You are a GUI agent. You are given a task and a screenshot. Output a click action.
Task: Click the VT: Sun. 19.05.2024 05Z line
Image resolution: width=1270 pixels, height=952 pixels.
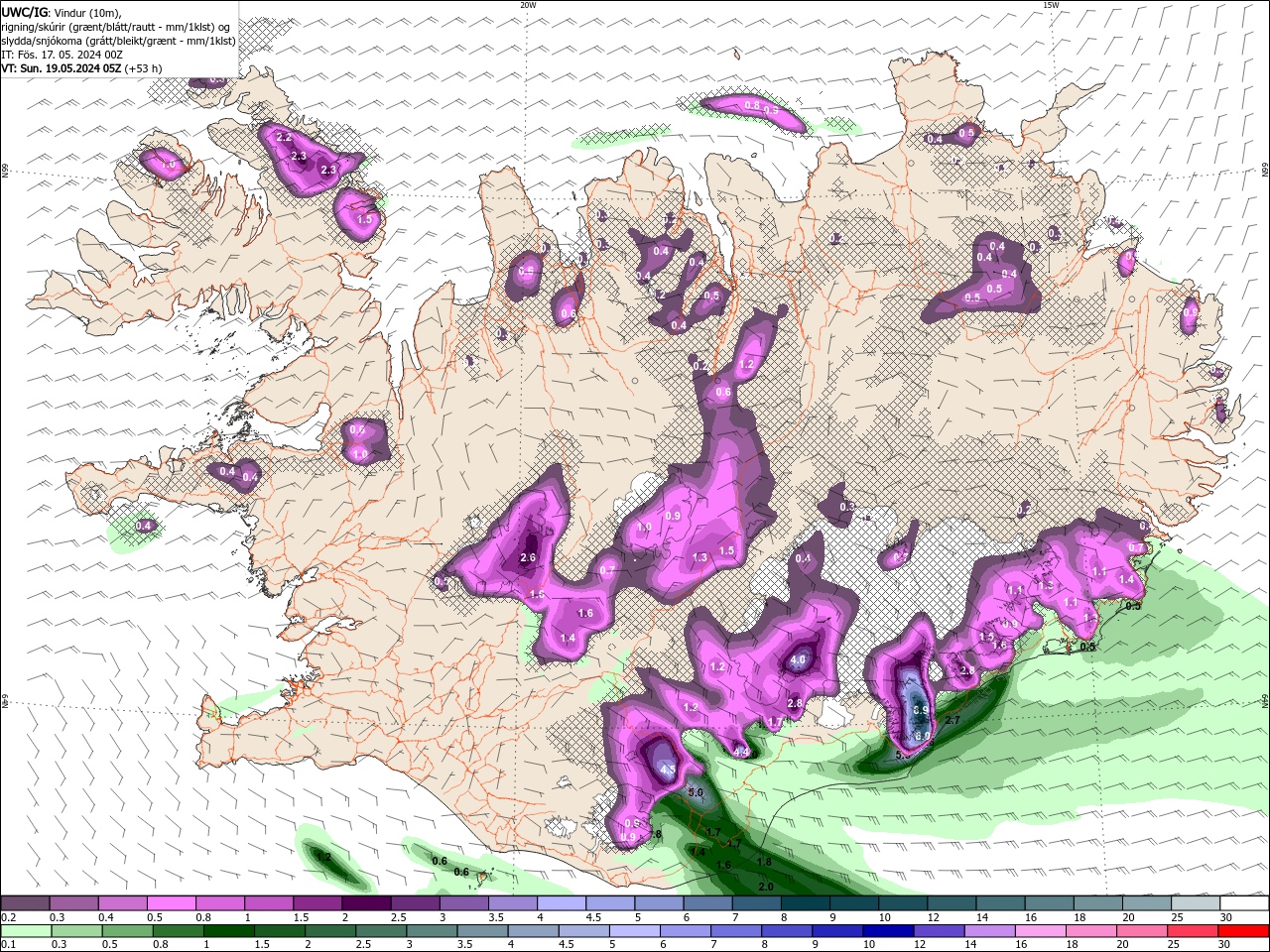(81, 68)
